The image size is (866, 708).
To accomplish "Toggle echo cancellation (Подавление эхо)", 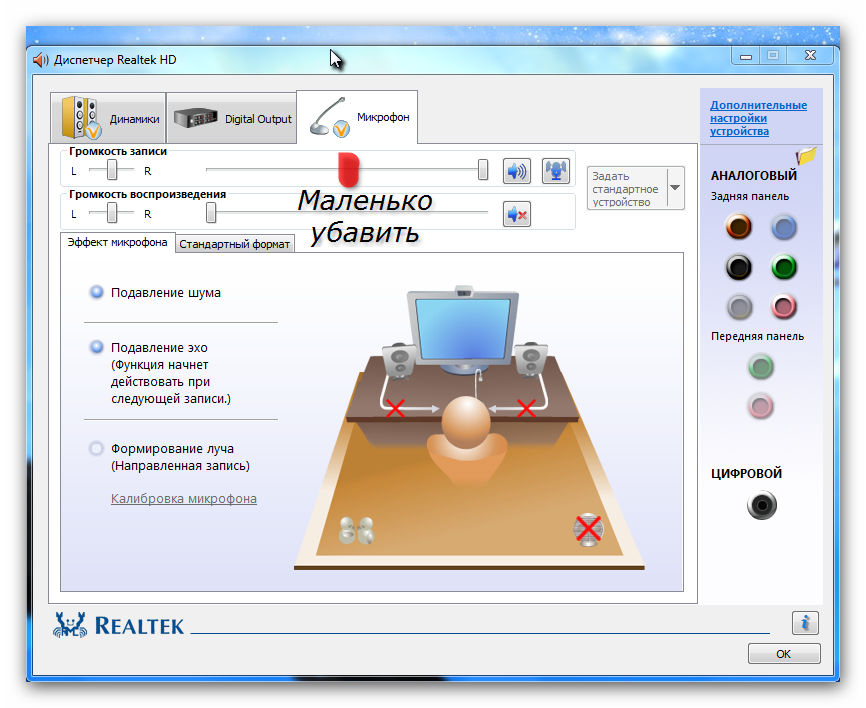I will pyautogui.click(x=97, y=347).
